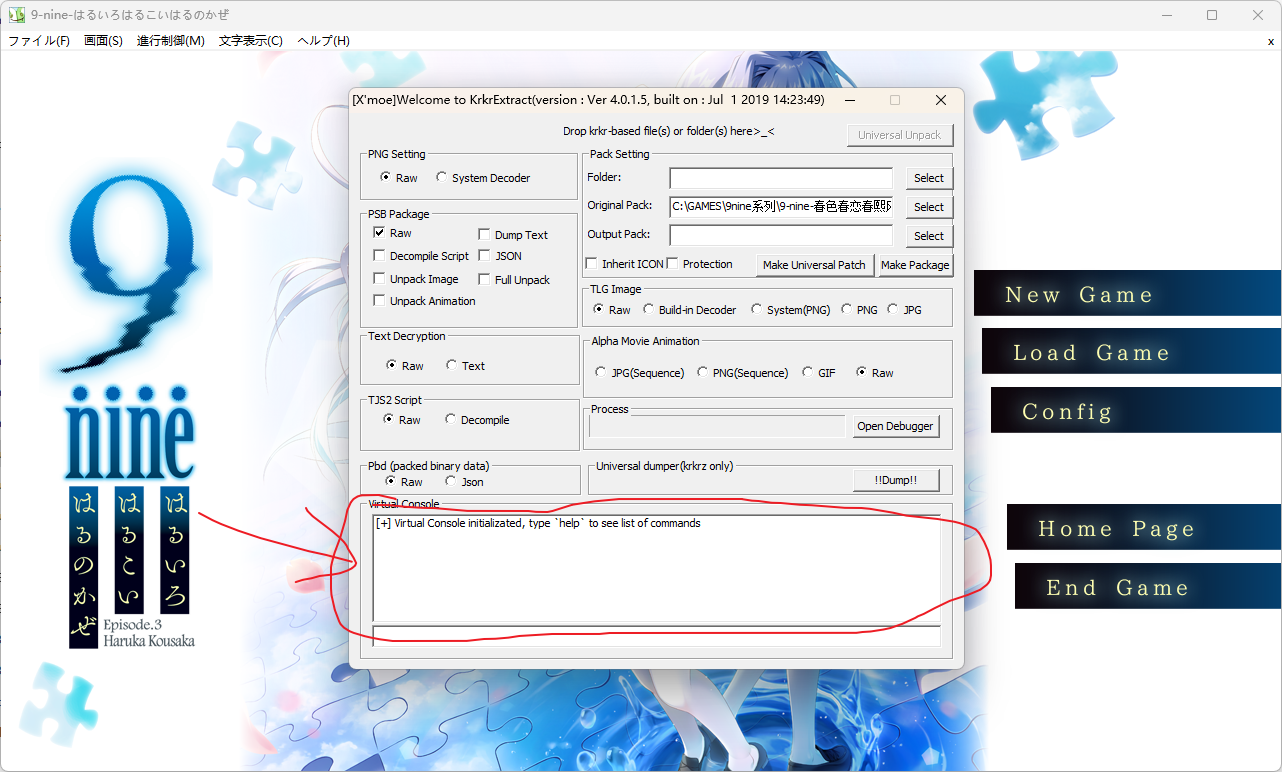1282x772 pixels.
Task: Click the Folder input field
Action: (x=781, y=178)
